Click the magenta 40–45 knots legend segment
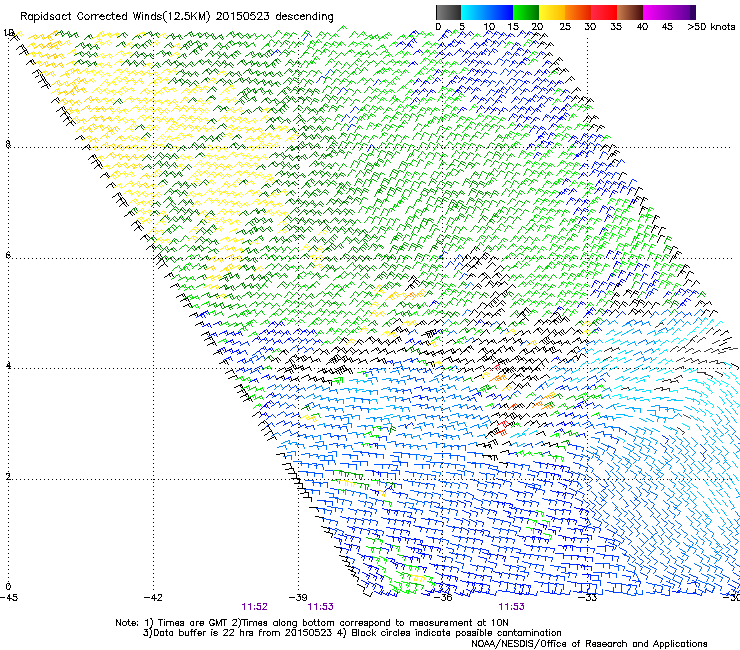 [x=656, y=12]
